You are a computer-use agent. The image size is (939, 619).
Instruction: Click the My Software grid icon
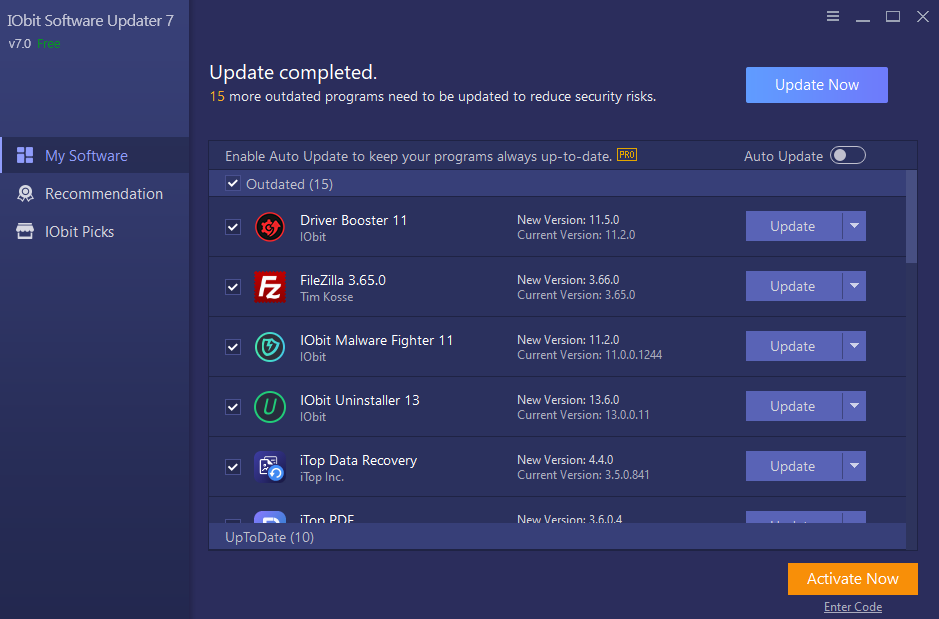[x=25, y=156]
